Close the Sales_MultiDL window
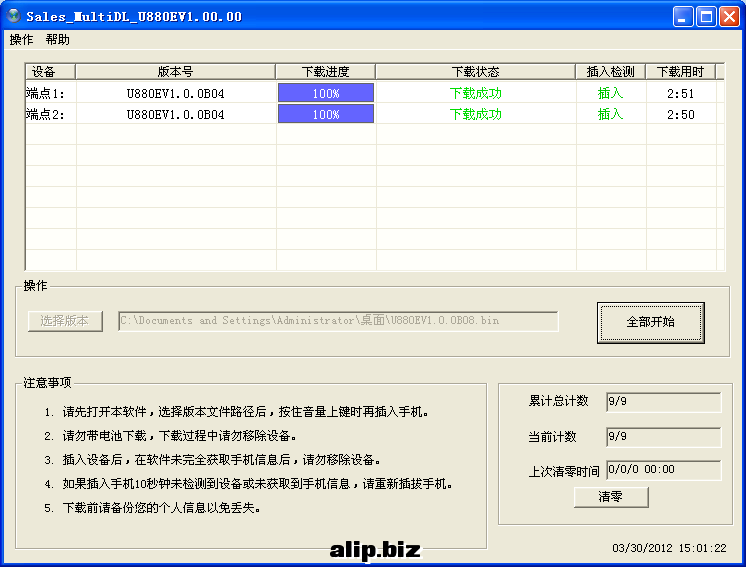The width and height of the screenshot is (746, 567). (729, 16)
